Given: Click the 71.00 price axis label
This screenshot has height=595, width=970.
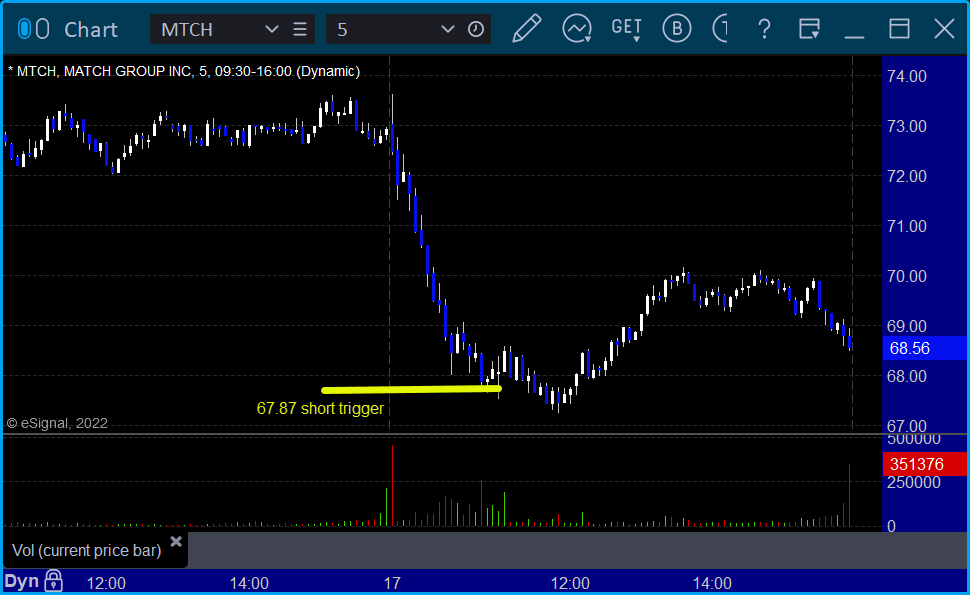Looking at the screenshot, I should tap(907, 226).
